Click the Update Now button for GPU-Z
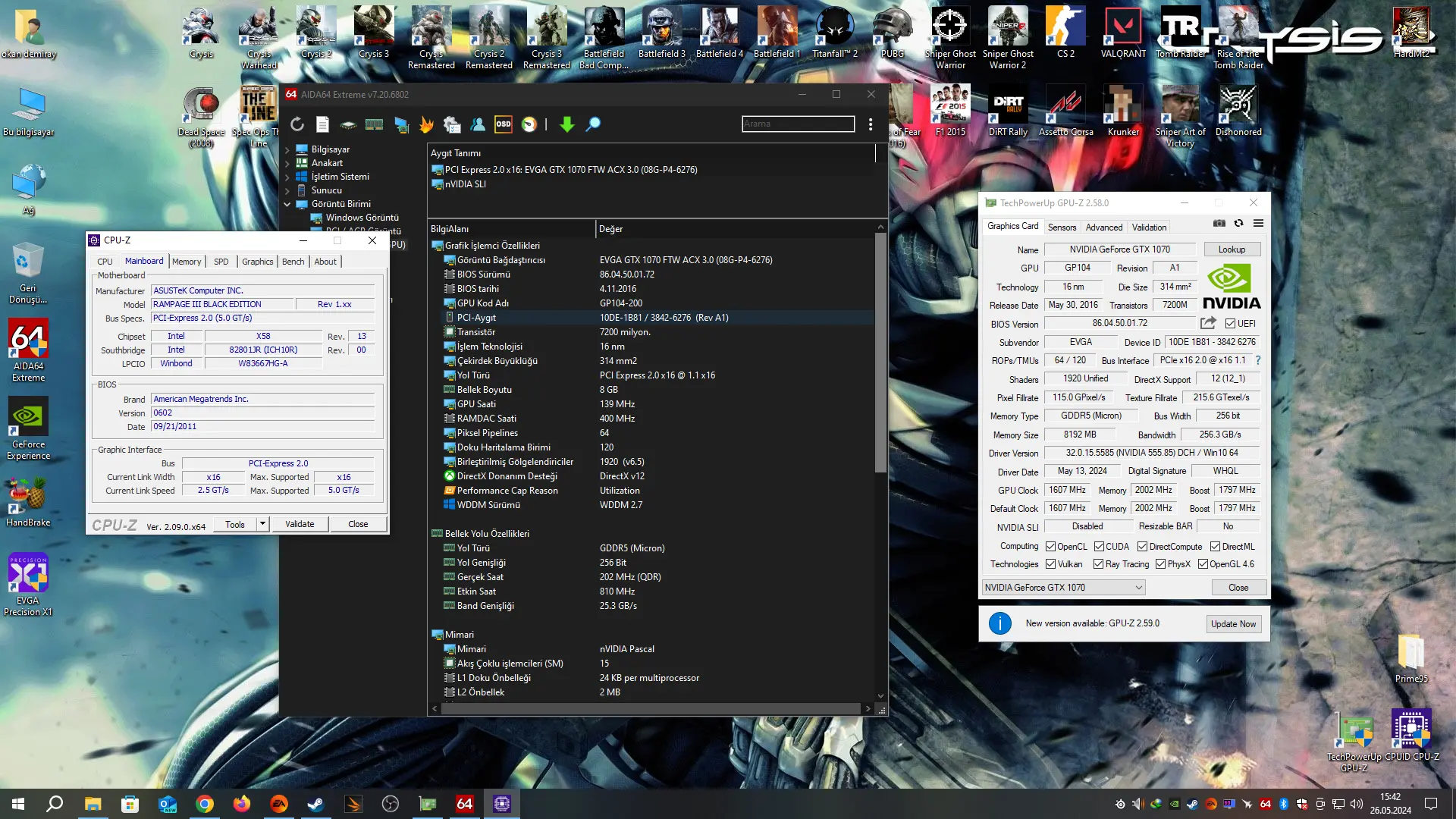 [x=1233, y=624]
